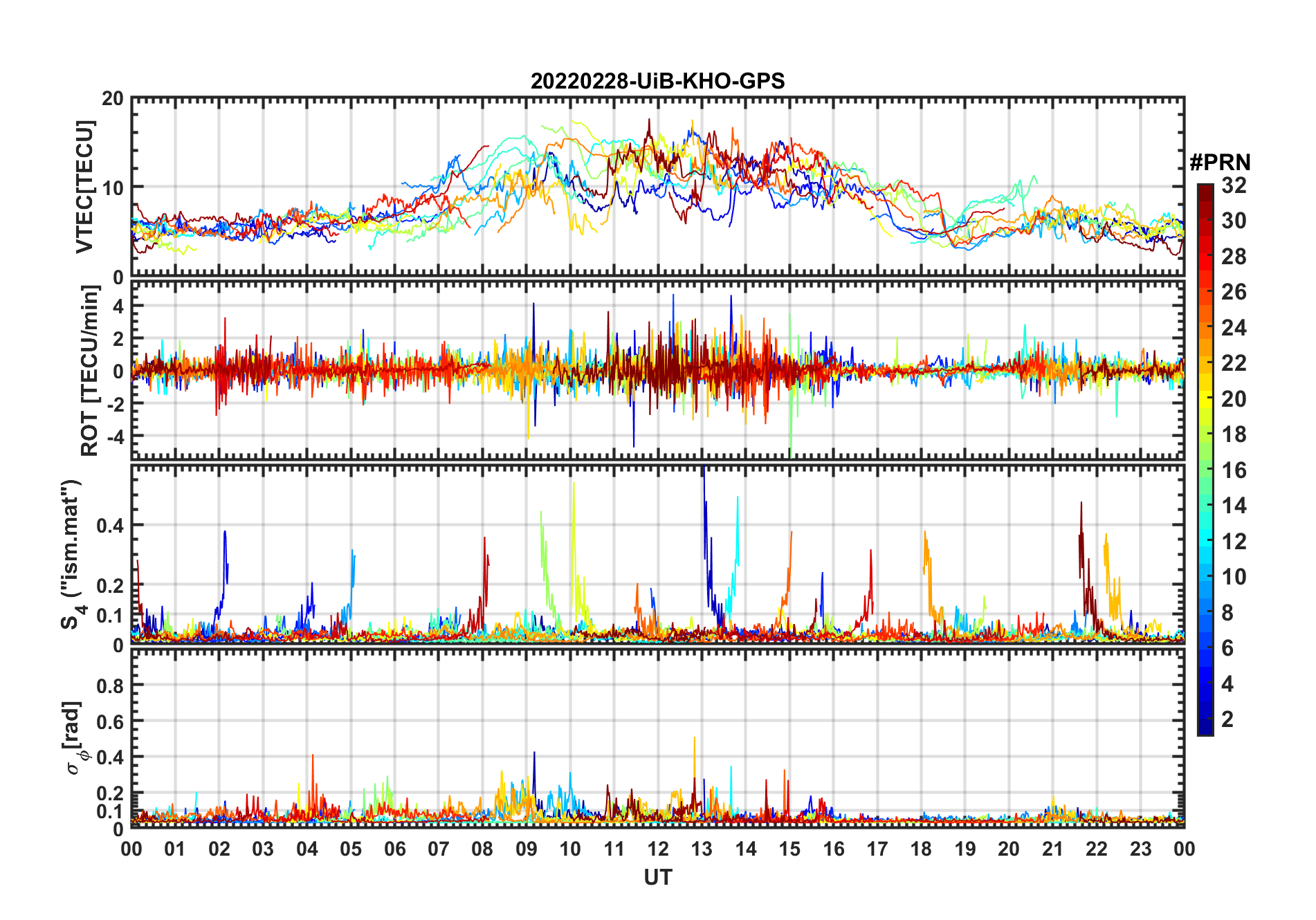Click the colorbar tick label 16
This screenshot has height=920, width=1316.
1234,470
